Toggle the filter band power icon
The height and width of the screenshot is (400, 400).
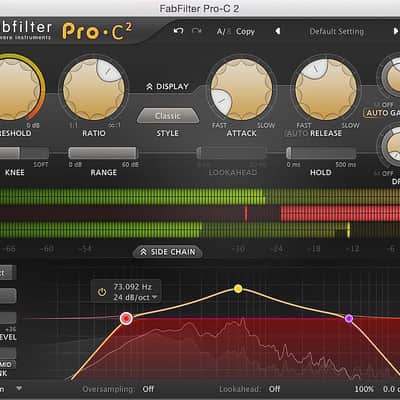pyautogui.click(x=102, y=292)
